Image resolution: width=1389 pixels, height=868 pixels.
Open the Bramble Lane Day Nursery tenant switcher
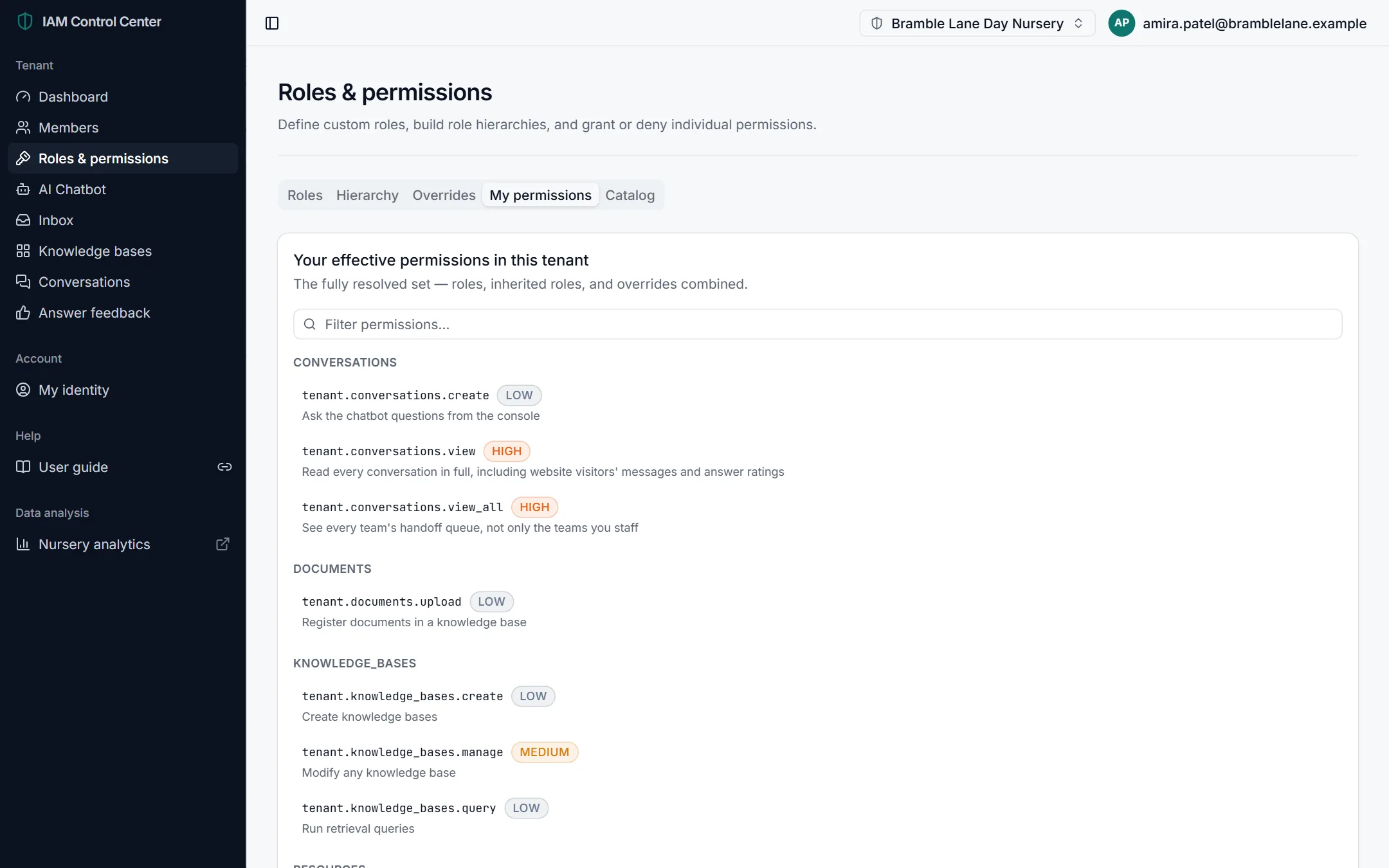[977, 23]
